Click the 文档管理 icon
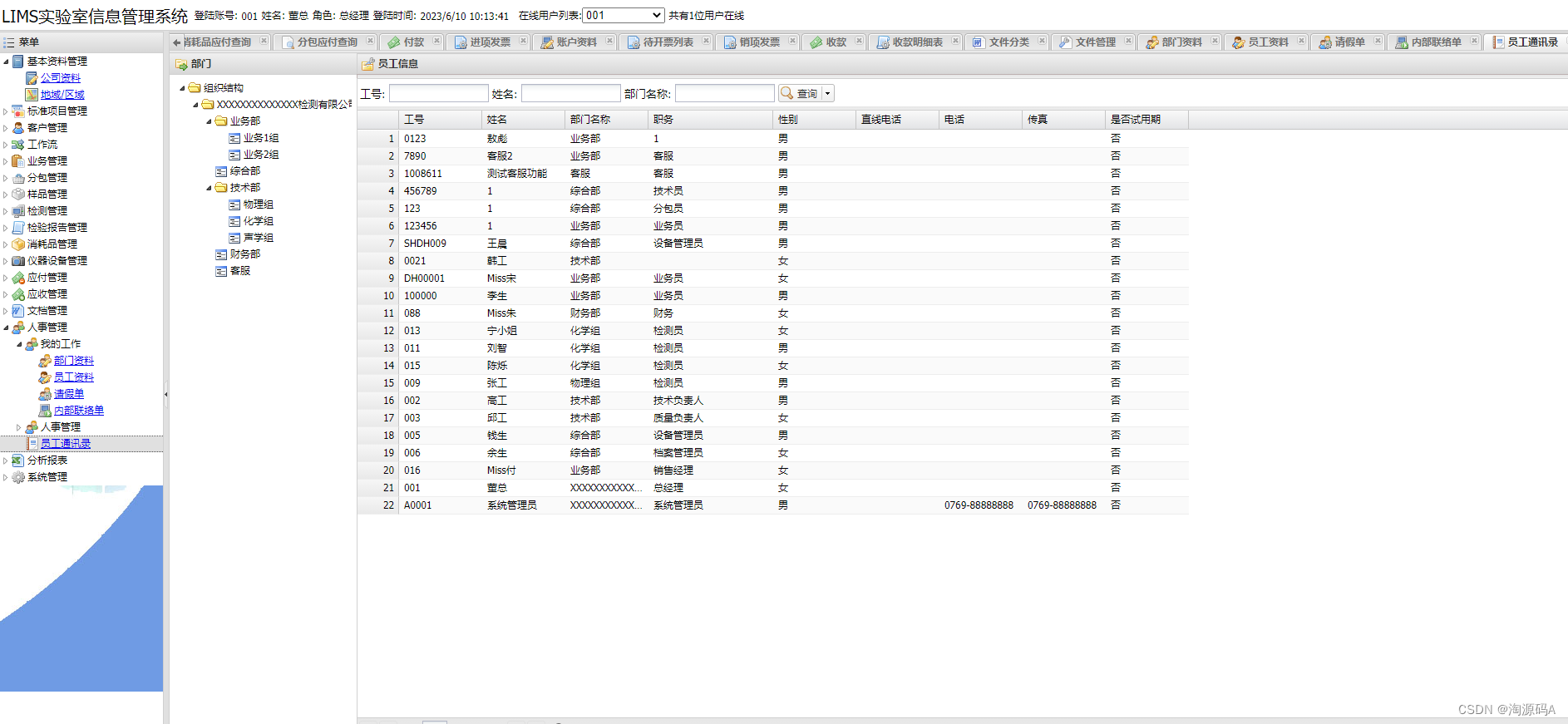1568x724 pixels. tap(18, 311)
